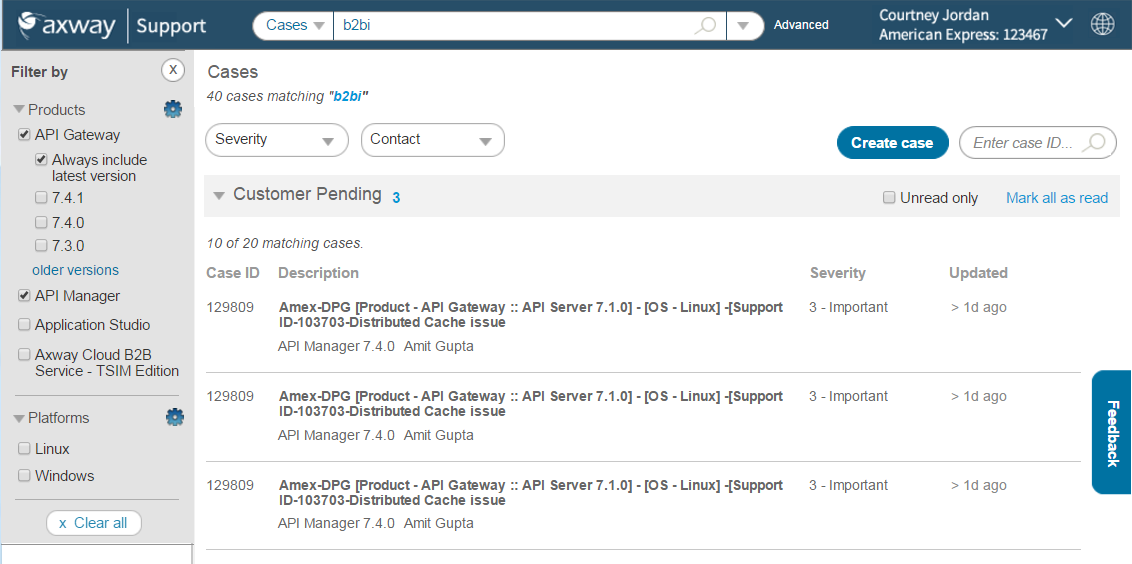Collapse the Customer Pending section
The height and width of the screenshot is (564, 1132).
[219, 195]
